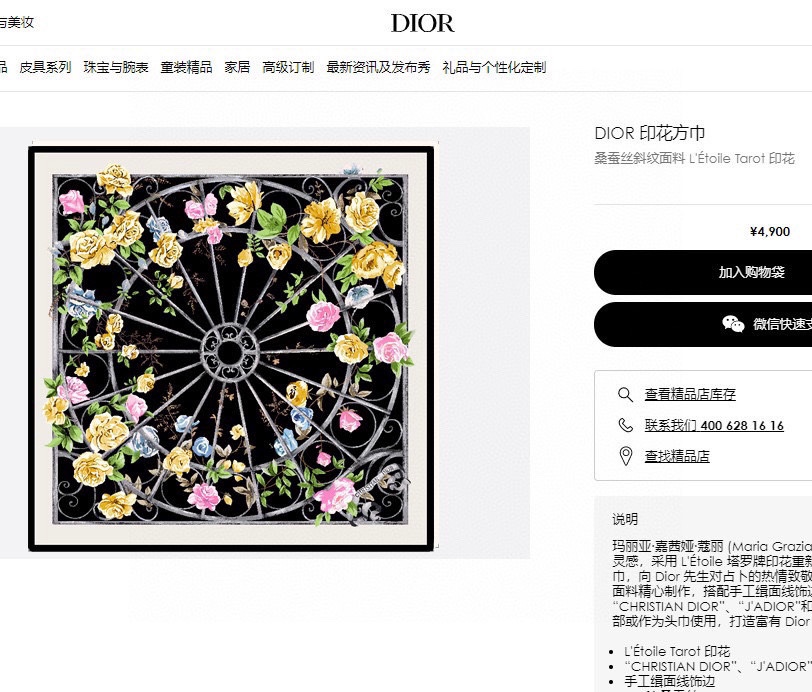The height and width of the screenshot is (692, 812).
Task: Click the WeChat icon on quick-pay button
Action: [733, 324]
